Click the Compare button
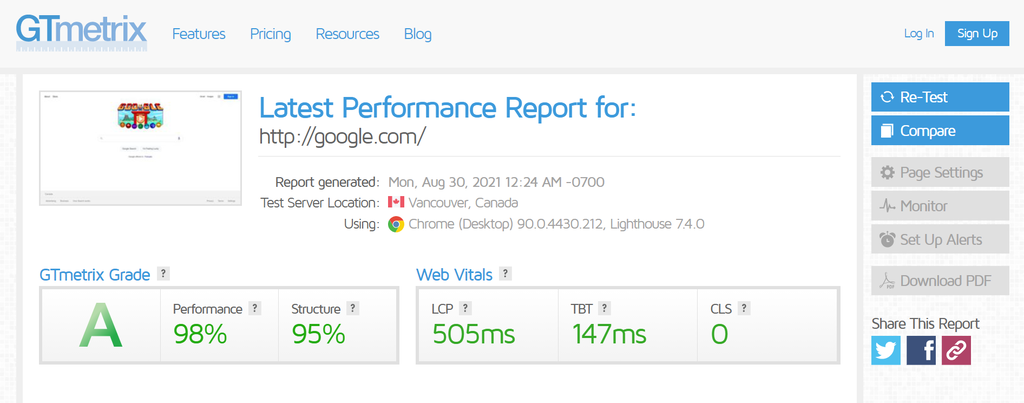Screen dimensions: 1024x403 pyautogui.click(x=940, y=131)
